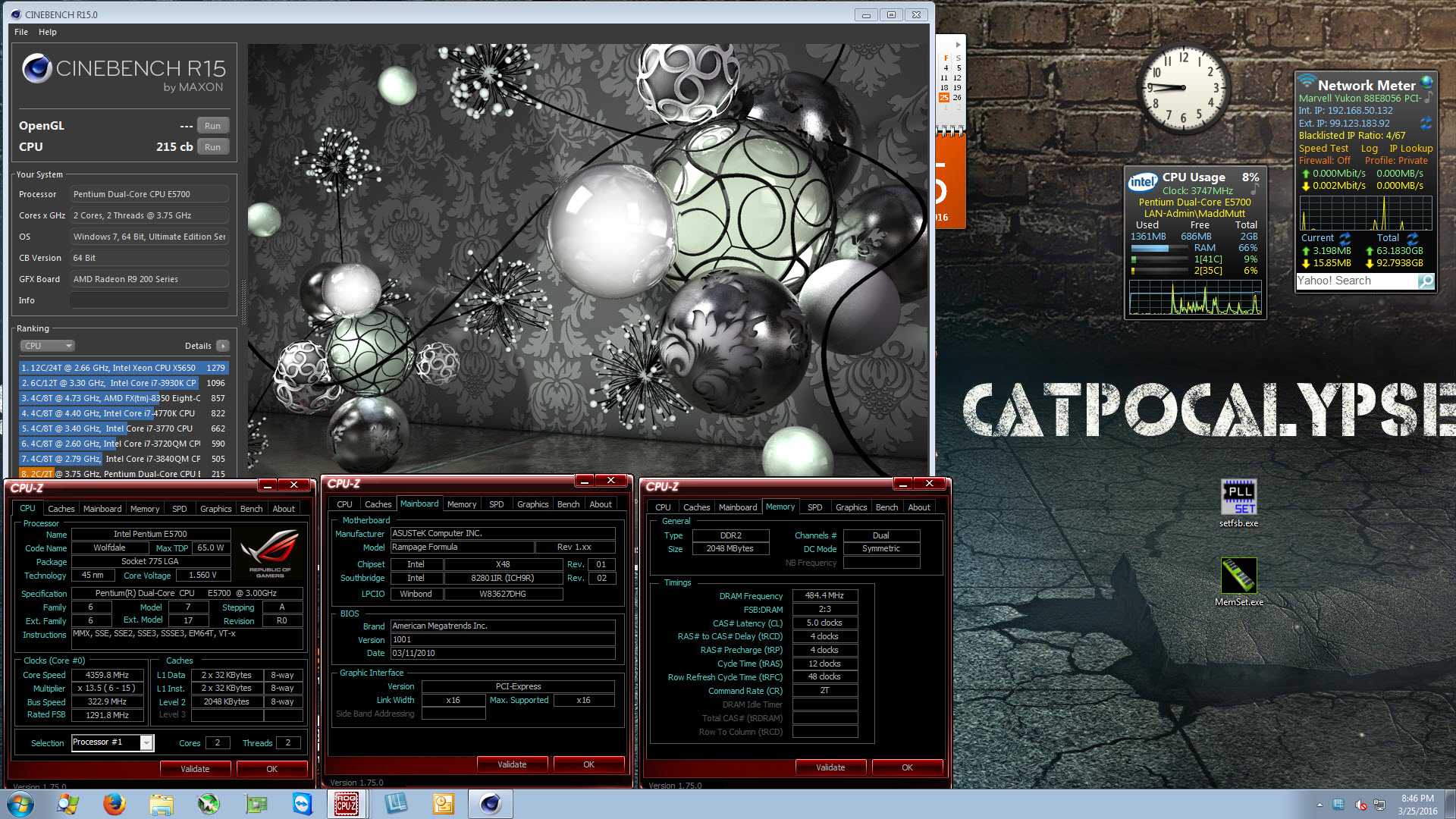Click the globe icon in Network Meter

pyautogui.click(x=1426, y=82)
